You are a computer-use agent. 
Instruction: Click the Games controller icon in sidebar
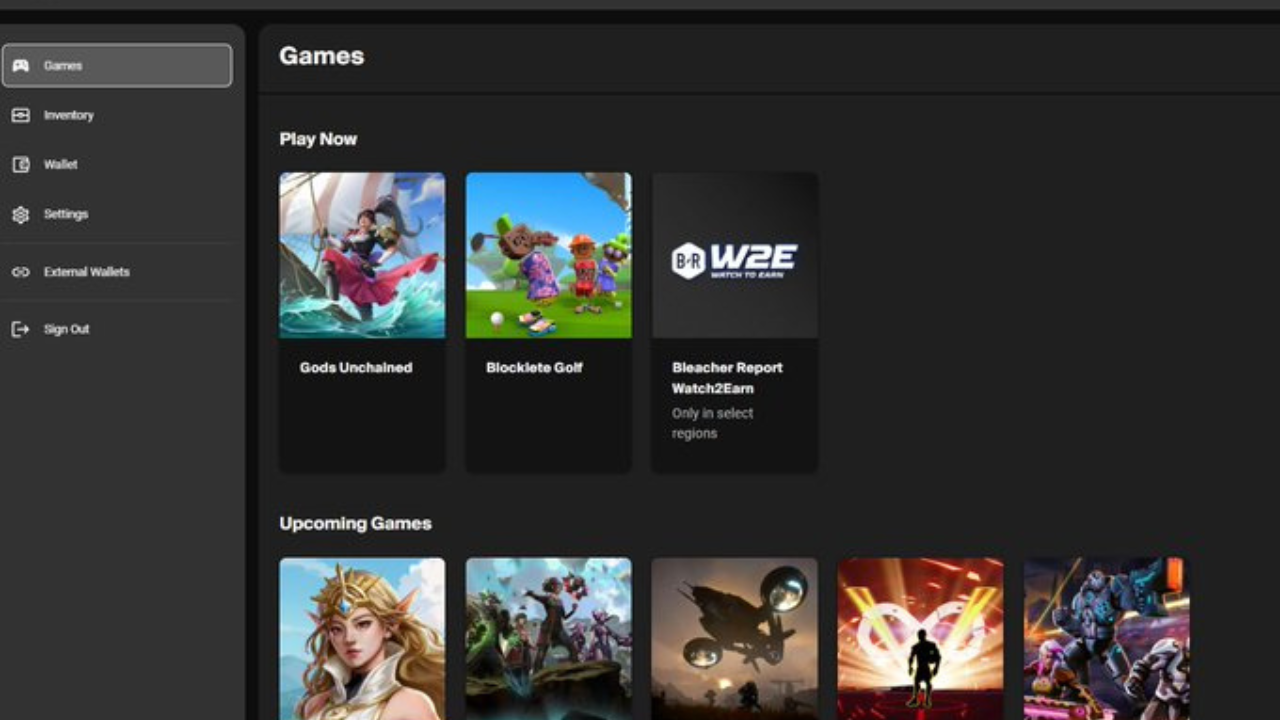20,66
